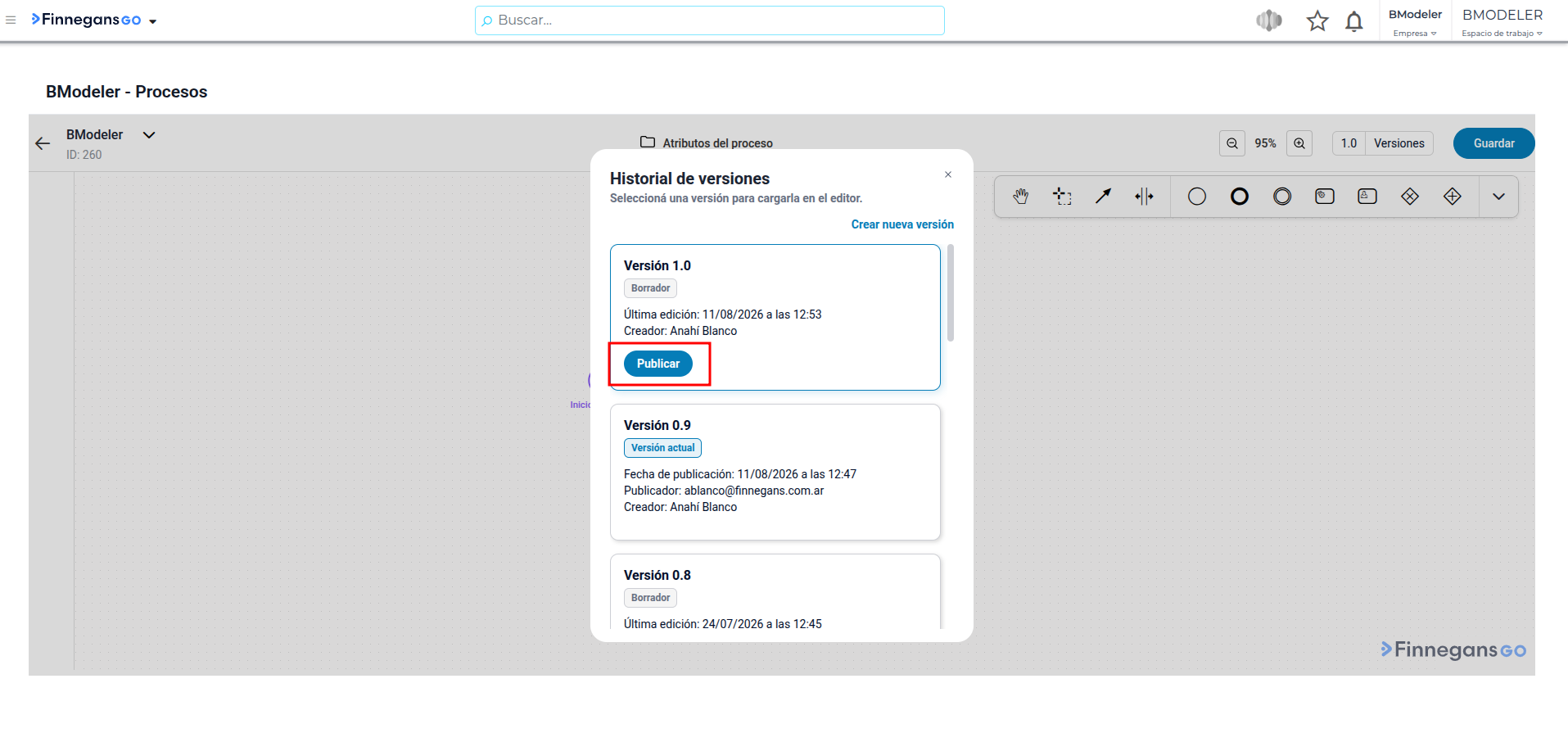Click the version list scrollbar in dialog

point(951,292)
